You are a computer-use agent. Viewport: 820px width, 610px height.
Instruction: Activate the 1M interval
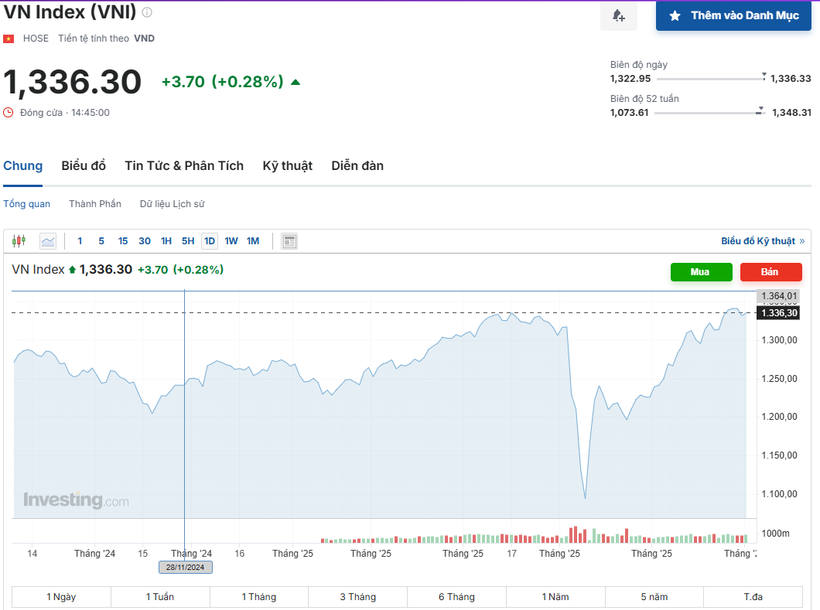tap(253, 240)
